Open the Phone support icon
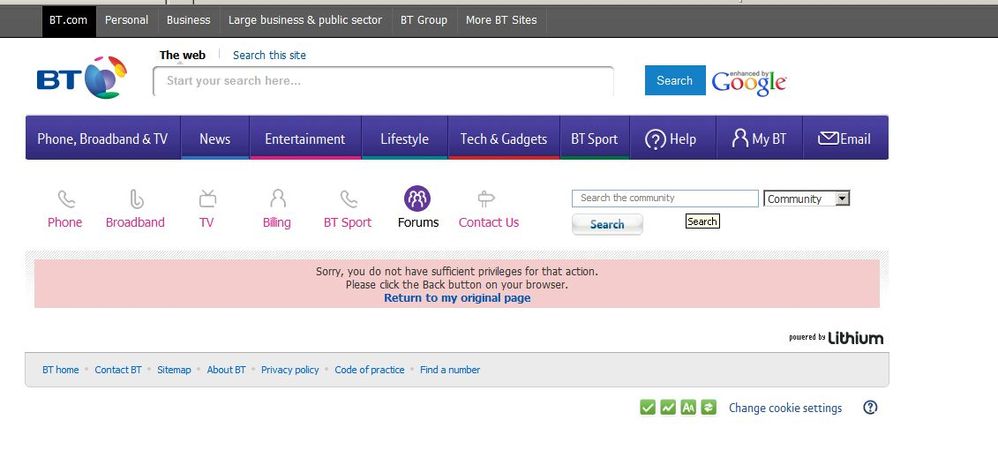The image size is (998, 465). coord(65,199)
